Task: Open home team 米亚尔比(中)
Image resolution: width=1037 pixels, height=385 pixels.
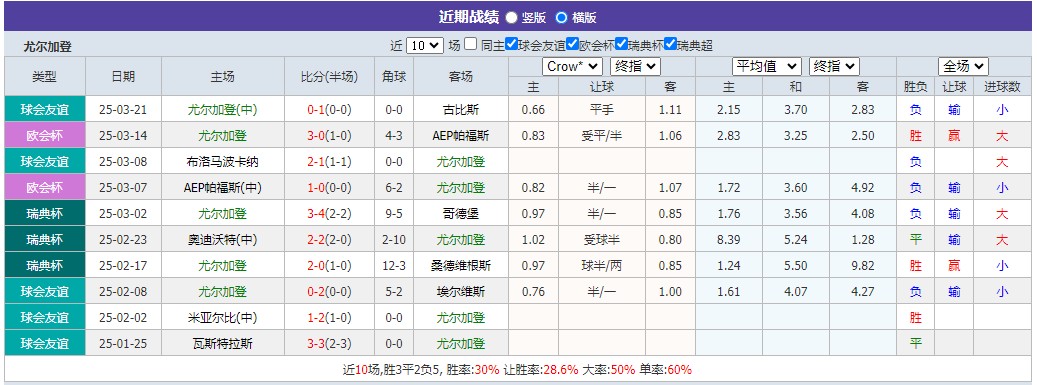Action: 222,318
